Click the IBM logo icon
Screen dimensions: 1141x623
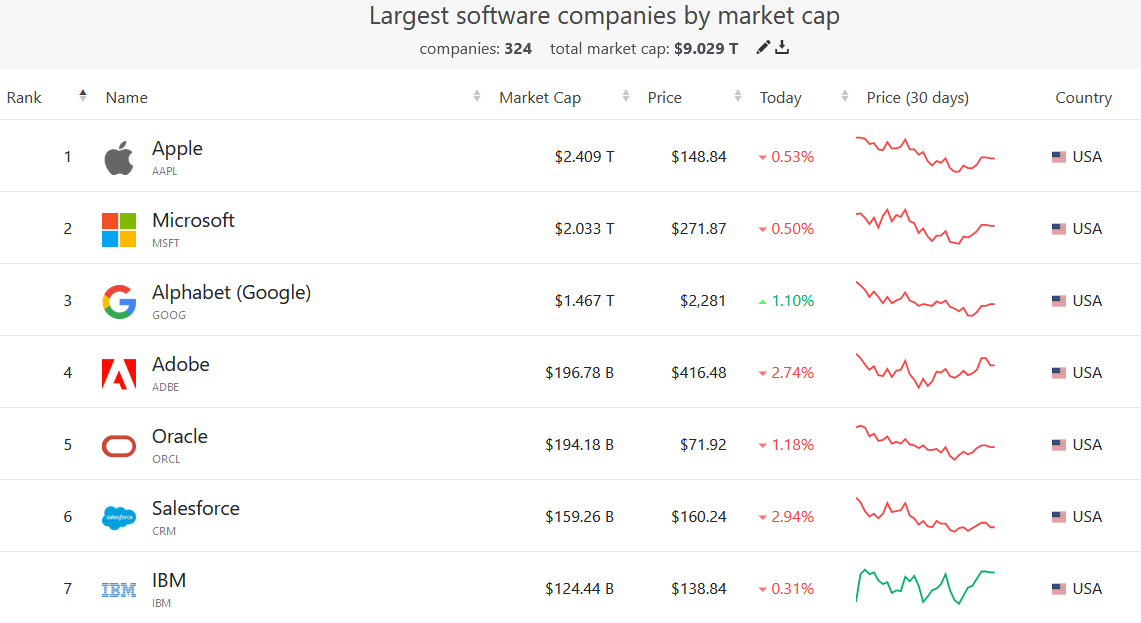click(119, 589)
